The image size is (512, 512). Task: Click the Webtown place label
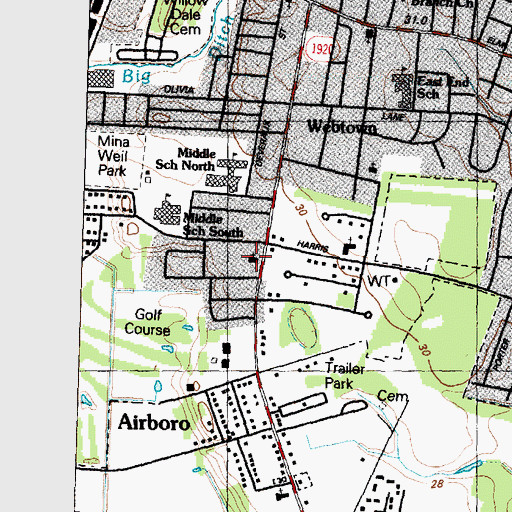click(x=342, y=127)
